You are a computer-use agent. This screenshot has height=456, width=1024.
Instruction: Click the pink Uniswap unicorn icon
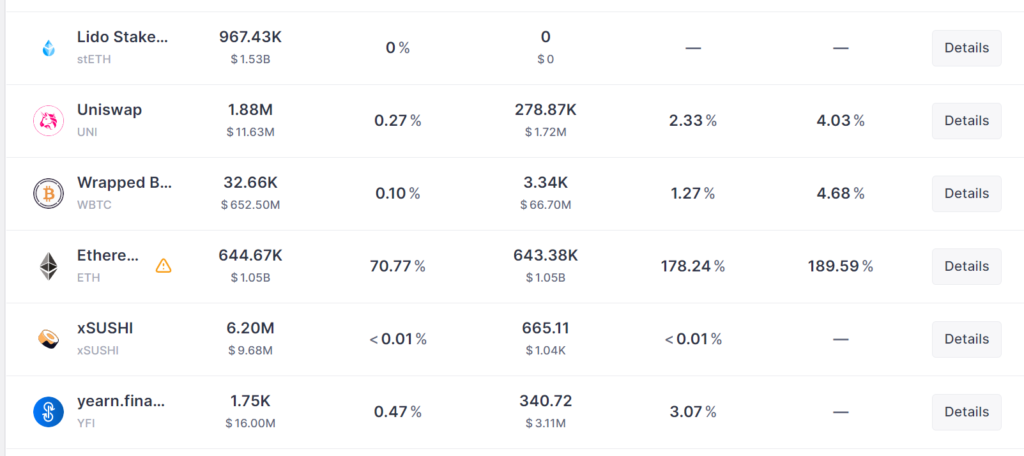point(48,121)
